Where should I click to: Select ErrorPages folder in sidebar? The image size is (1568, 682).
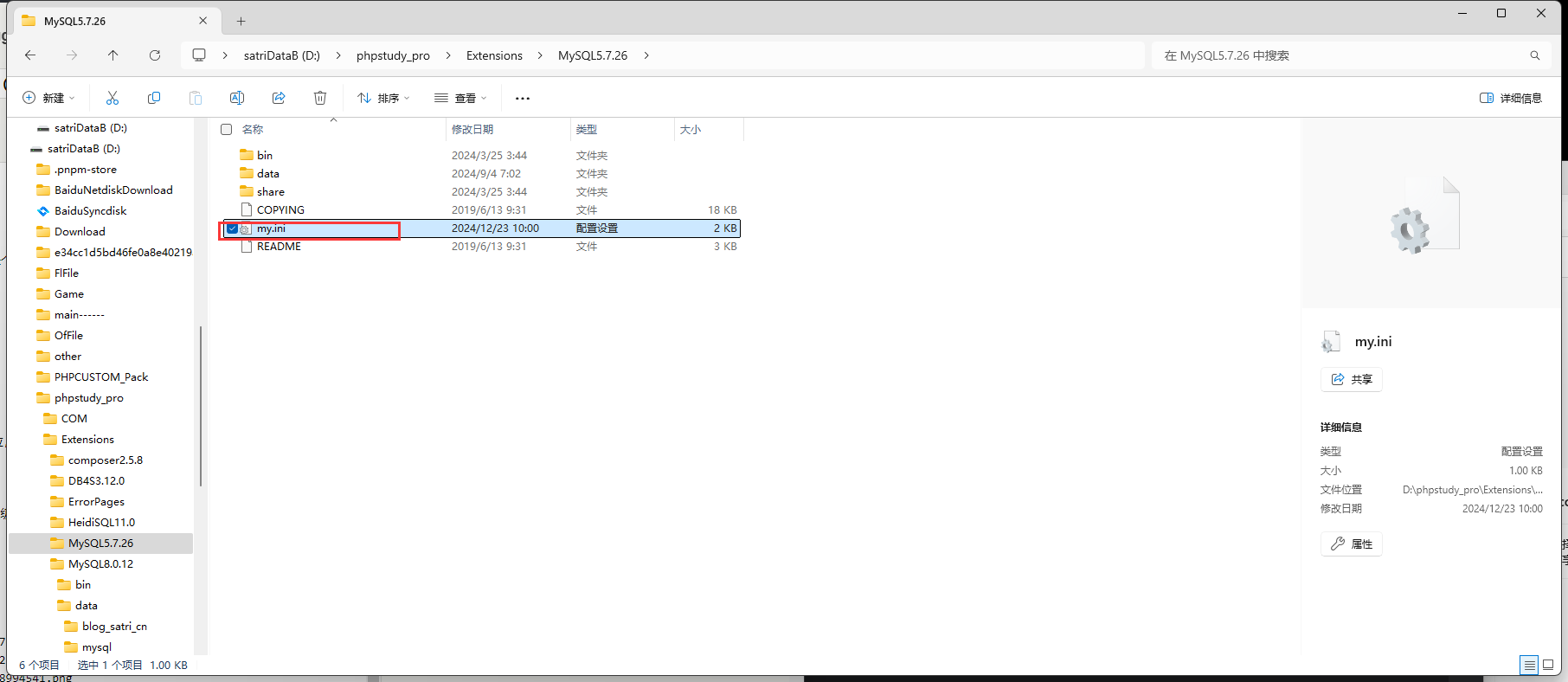96,502
